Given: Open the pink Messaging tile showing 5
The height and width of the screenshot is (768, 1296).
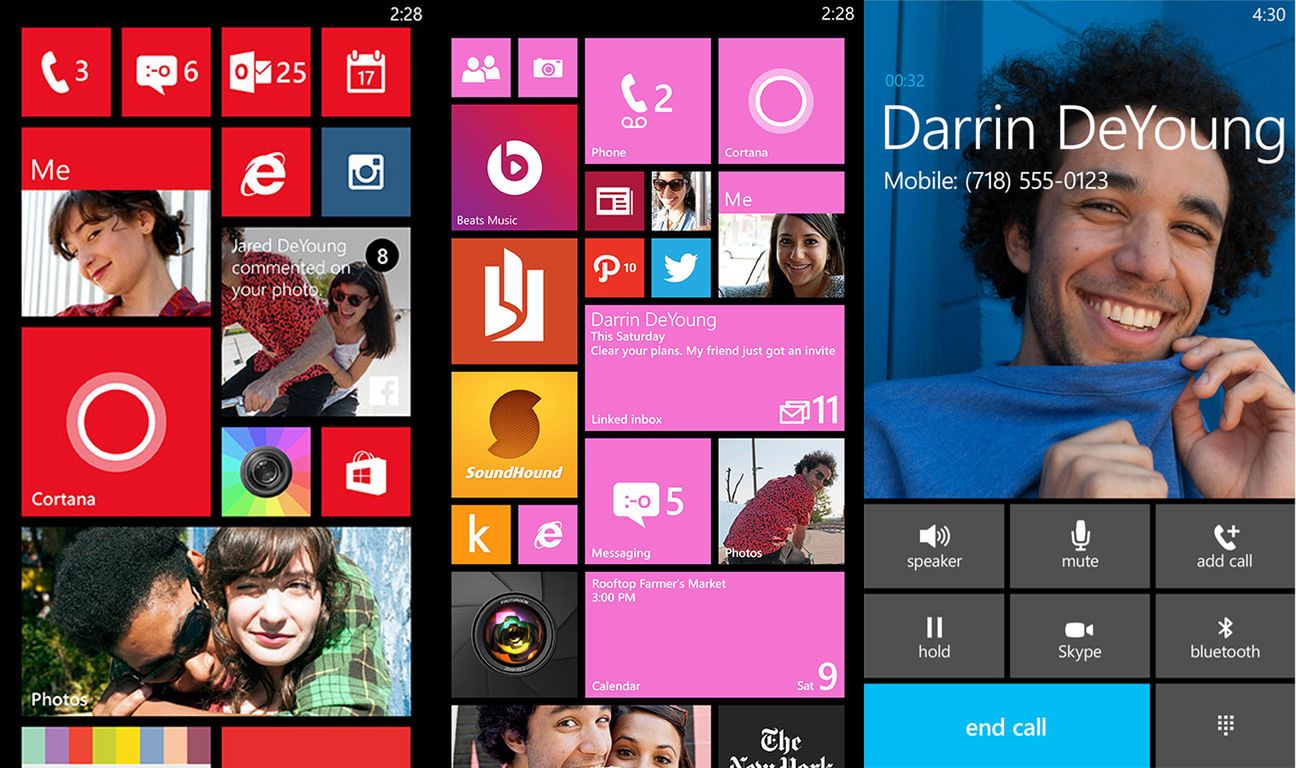Looking at the screenshot, I should click(648, 501).
